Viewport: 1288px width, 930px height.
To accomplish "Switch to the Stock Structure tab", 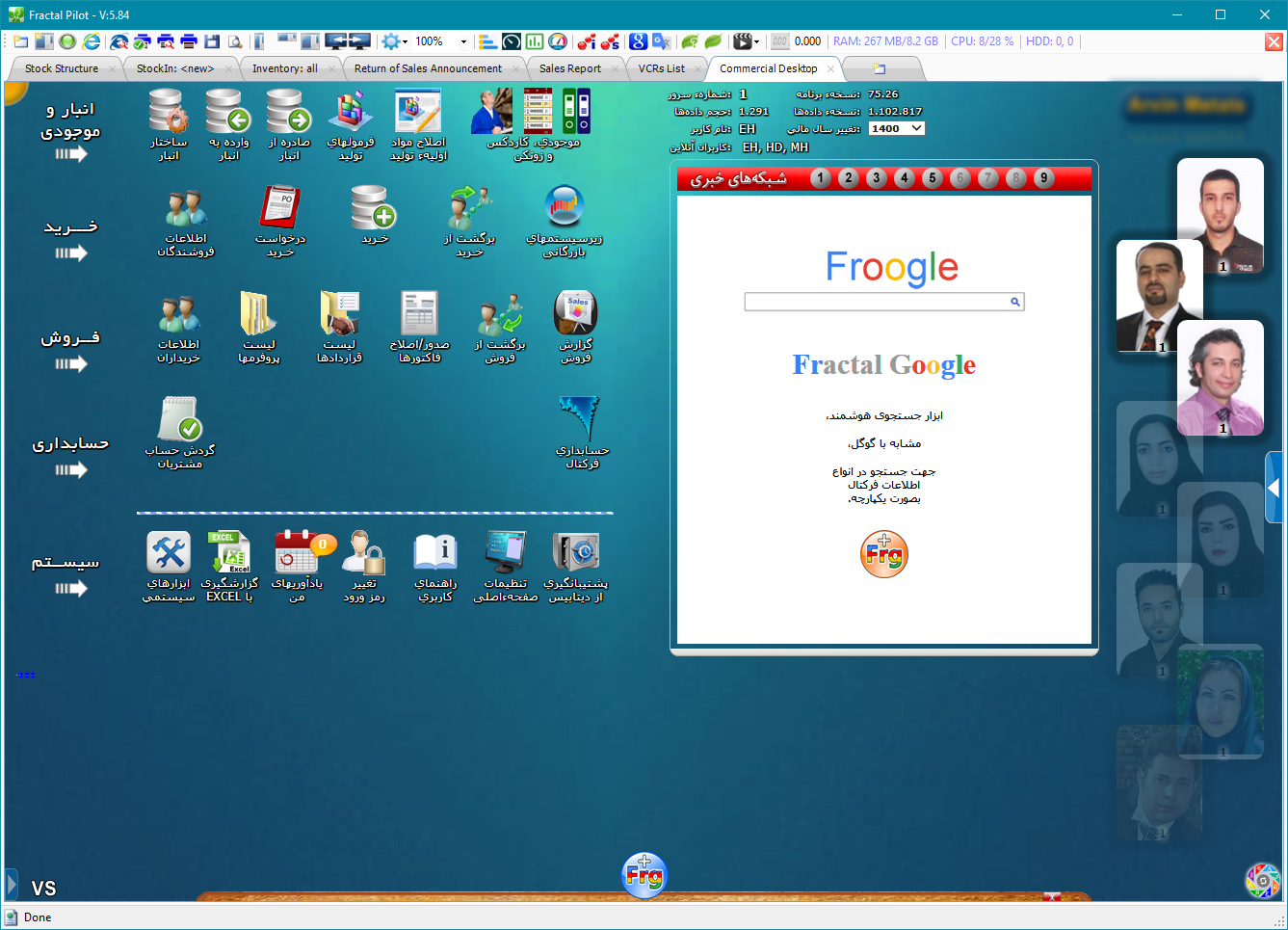I will [x=62, y=68].
